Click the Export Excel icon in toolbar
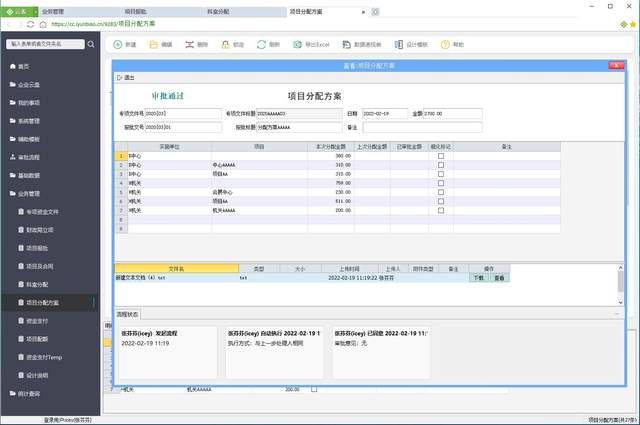Image resolution: width=640 pixels, height=425 pixels. coord(297,45)
